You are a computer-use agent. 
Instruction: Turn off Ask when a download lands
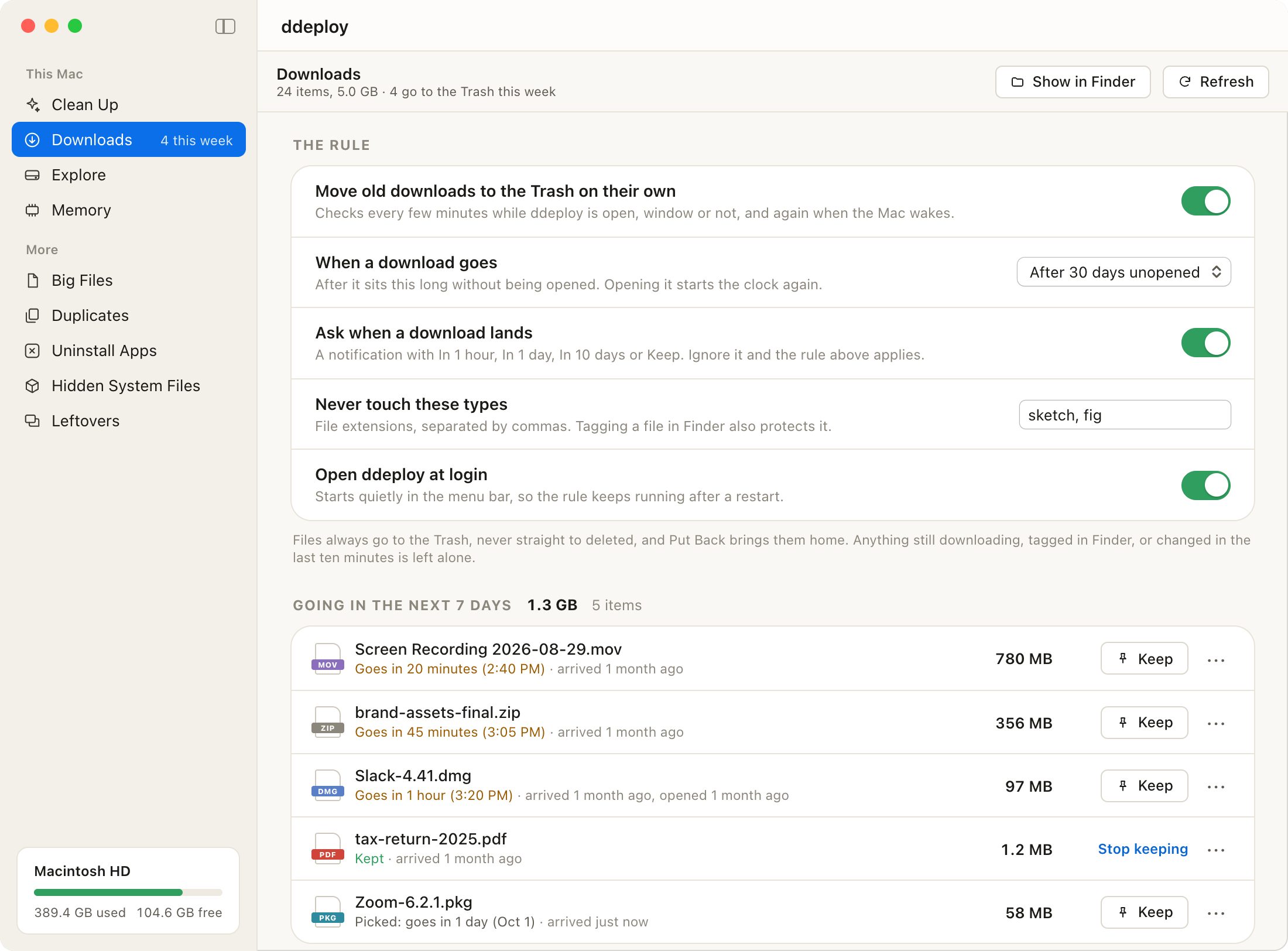(x=1205, y=343)
